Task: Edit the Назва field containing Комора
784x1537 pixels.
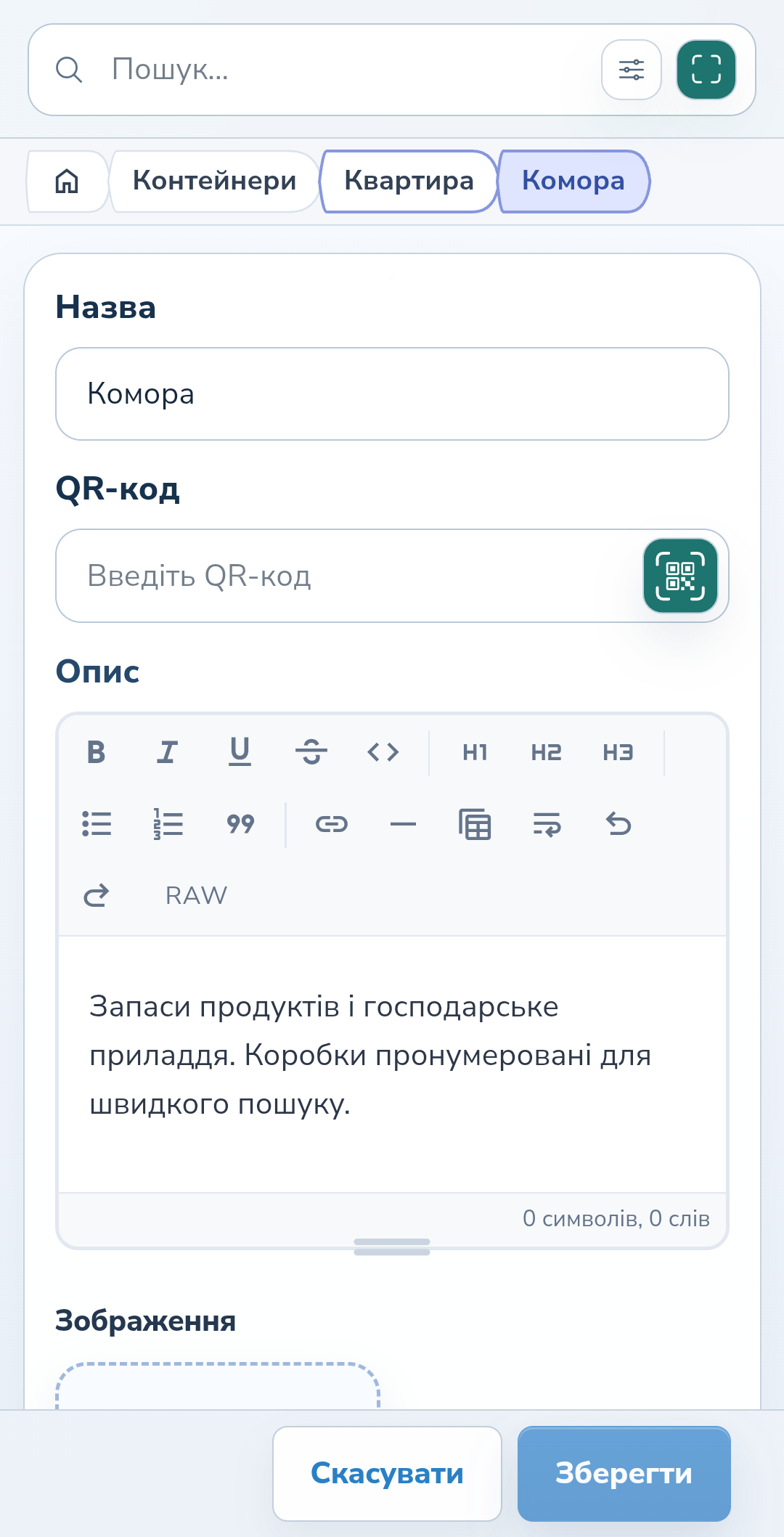Action: click(392, 394)
